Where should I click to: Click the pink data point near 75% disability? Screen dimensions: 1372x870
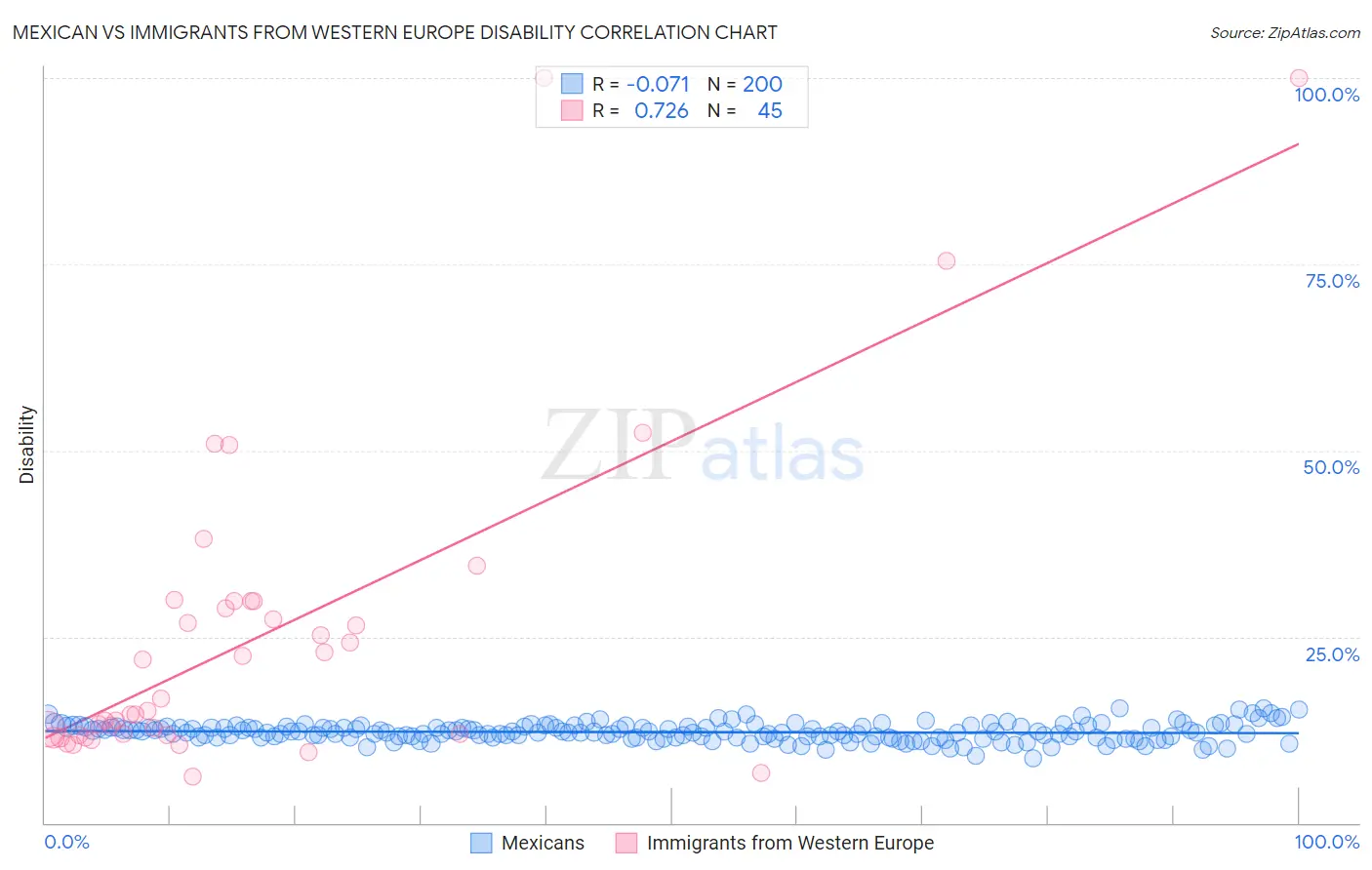pos(946,260)
